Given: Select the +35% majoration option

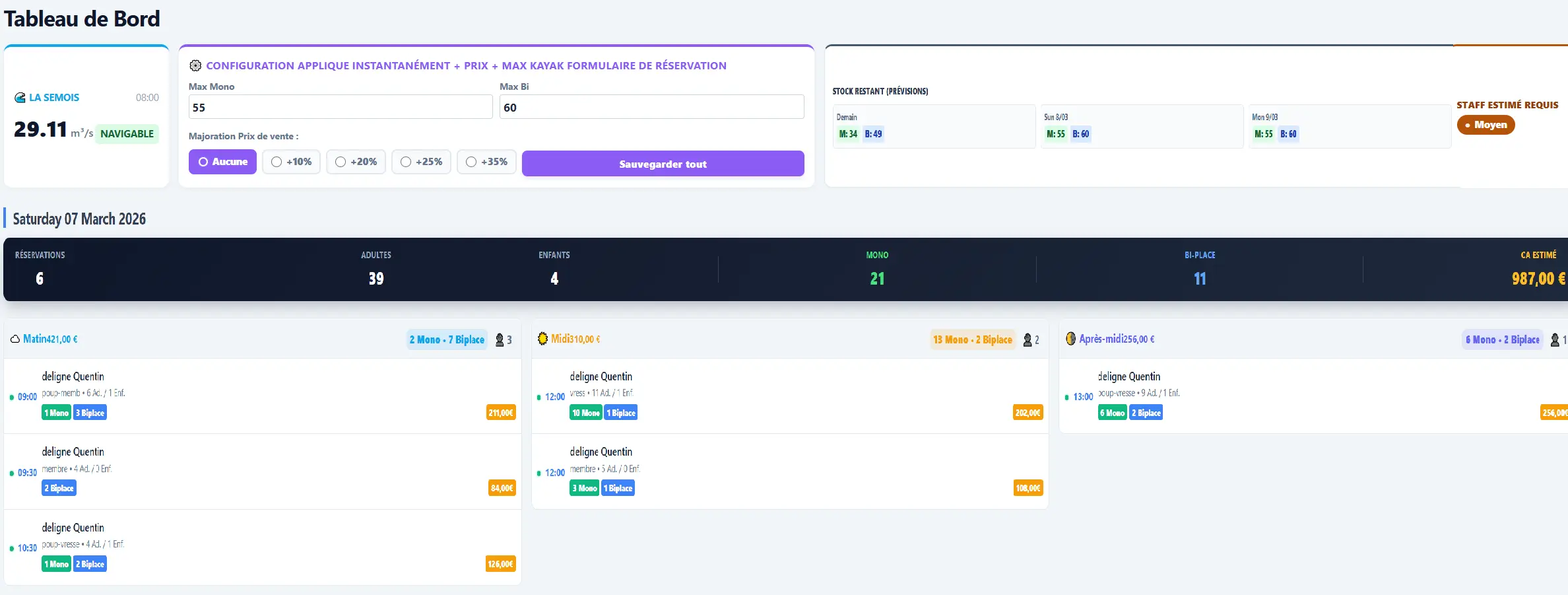Looking at the screenshot, I should pyautogui.click(x=486, y=162).
